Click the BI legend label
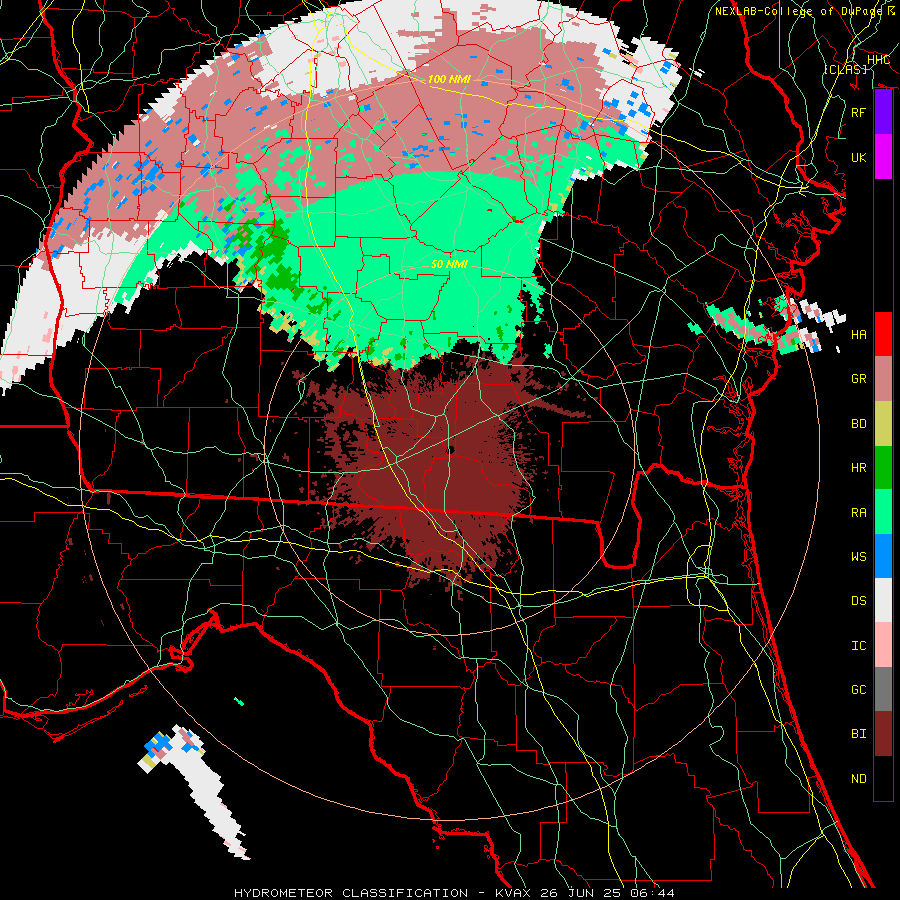This screenshot has width=900, height=900. tap(859, 734)
